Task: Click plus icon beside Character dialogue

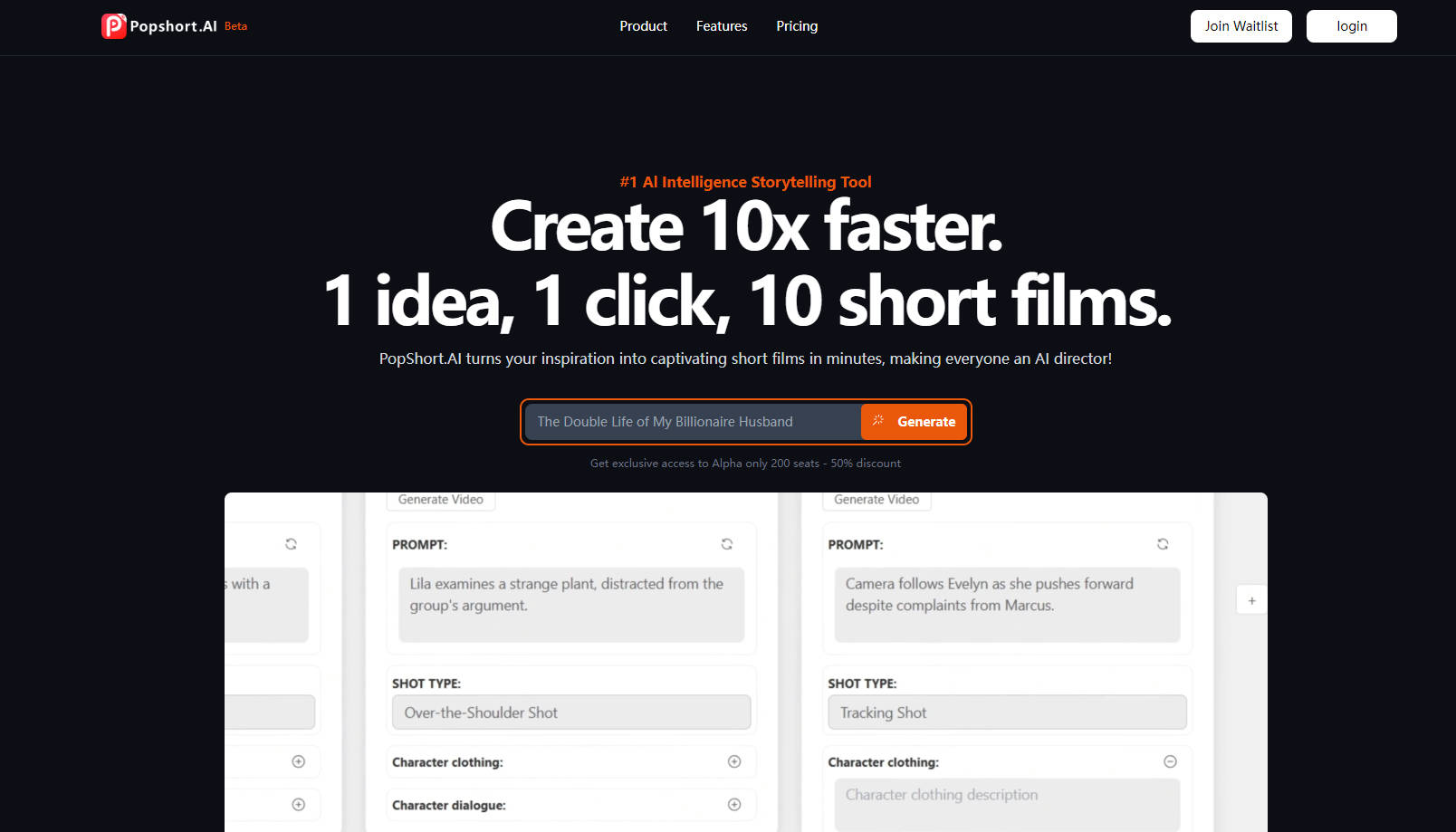Action: click(x=734, y=804)
